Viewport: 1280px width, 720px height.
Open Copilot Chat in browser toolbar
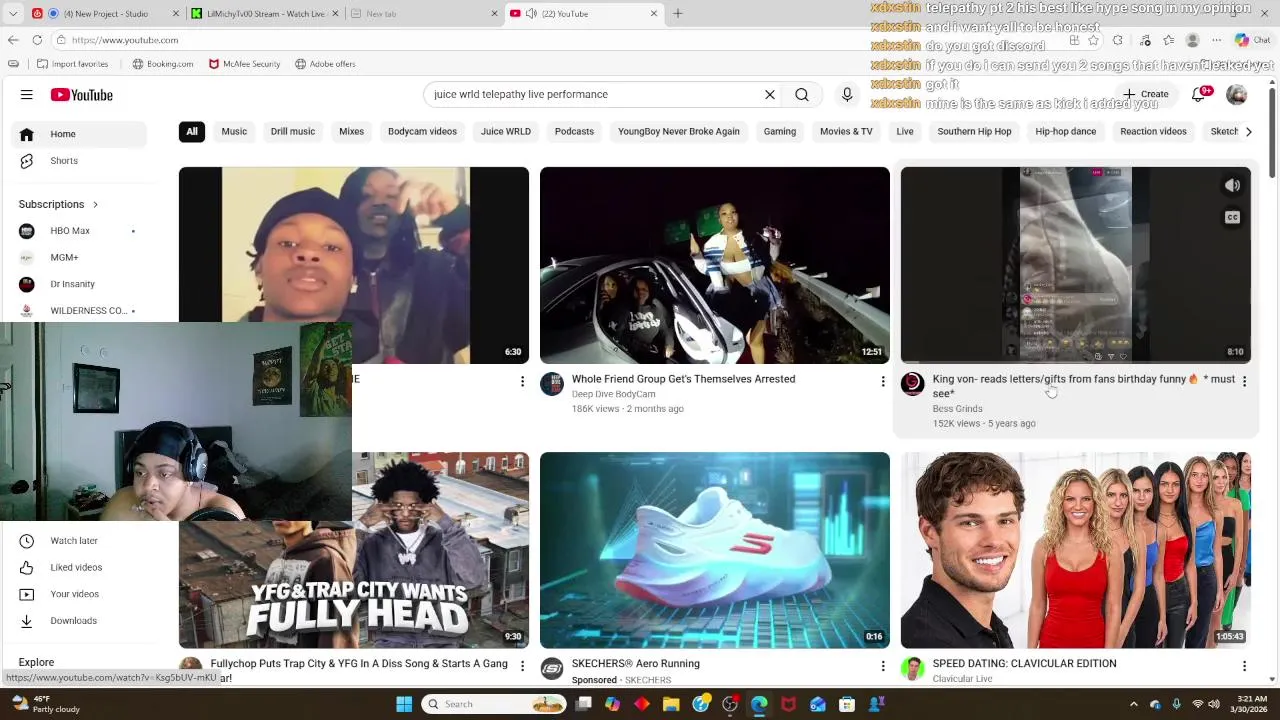coord(1252,40)
